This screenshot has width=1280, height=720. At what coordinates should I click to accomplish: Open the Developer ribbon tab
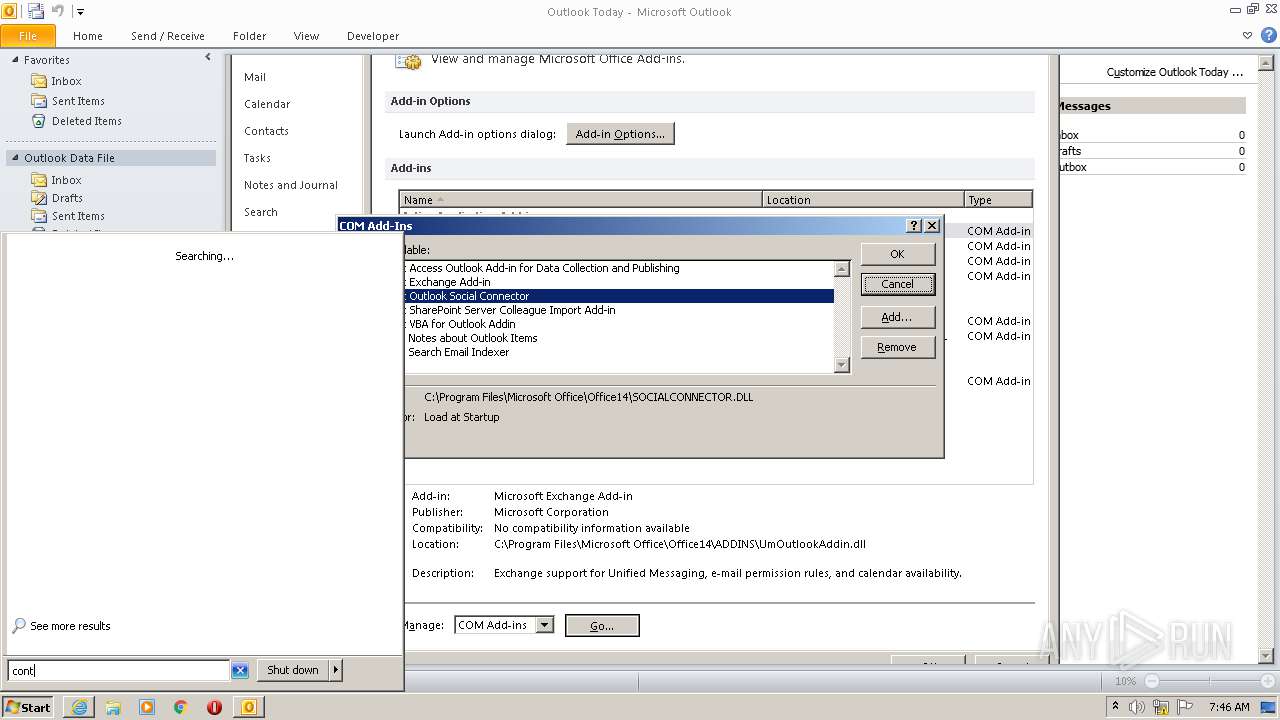pyautogui.click(x=373, y=36)
